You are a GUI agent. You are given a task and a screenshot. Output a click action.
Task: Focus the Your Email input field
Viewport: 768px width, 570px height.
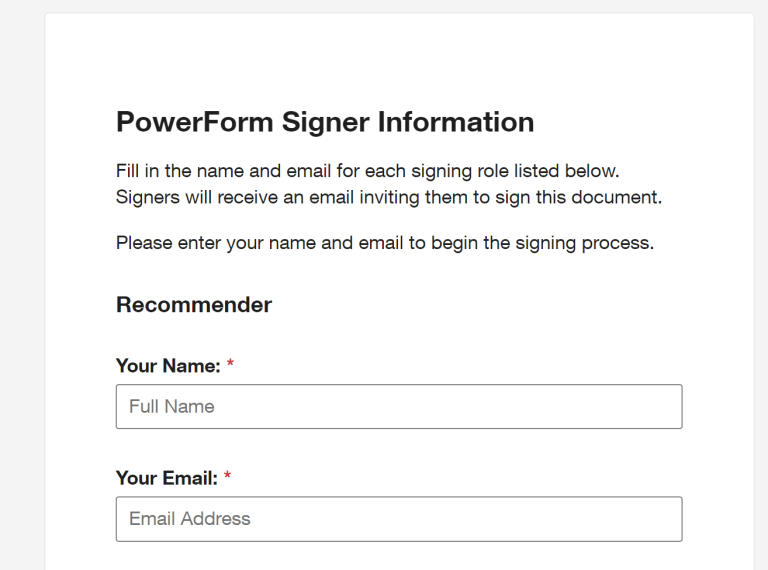coord(398,519)
